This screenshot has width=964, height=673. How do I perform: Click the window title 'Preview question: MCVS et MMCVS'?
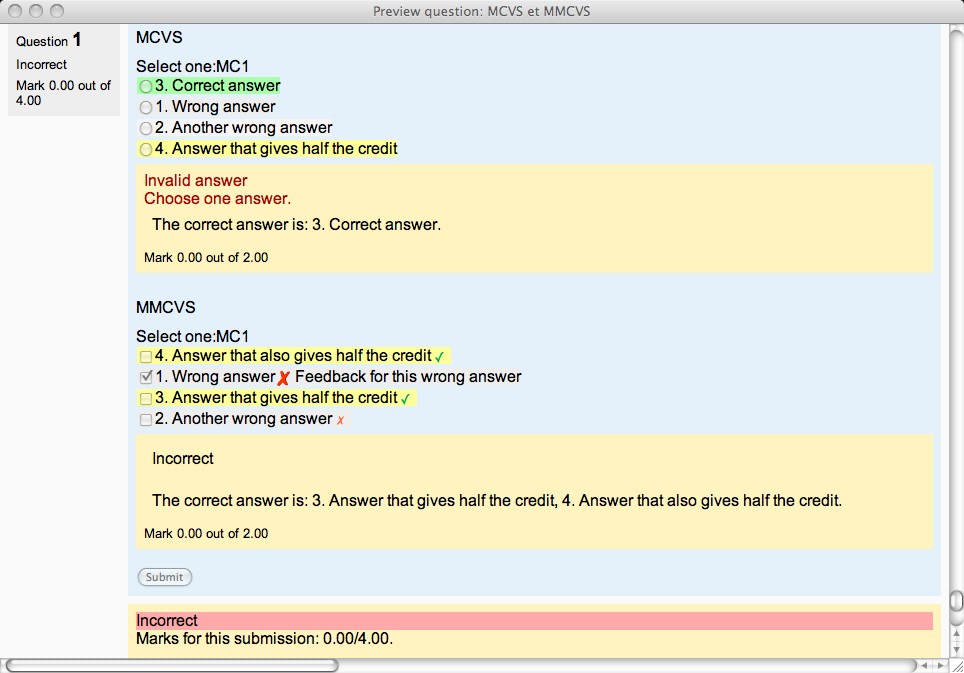click(x=481, y=12)
